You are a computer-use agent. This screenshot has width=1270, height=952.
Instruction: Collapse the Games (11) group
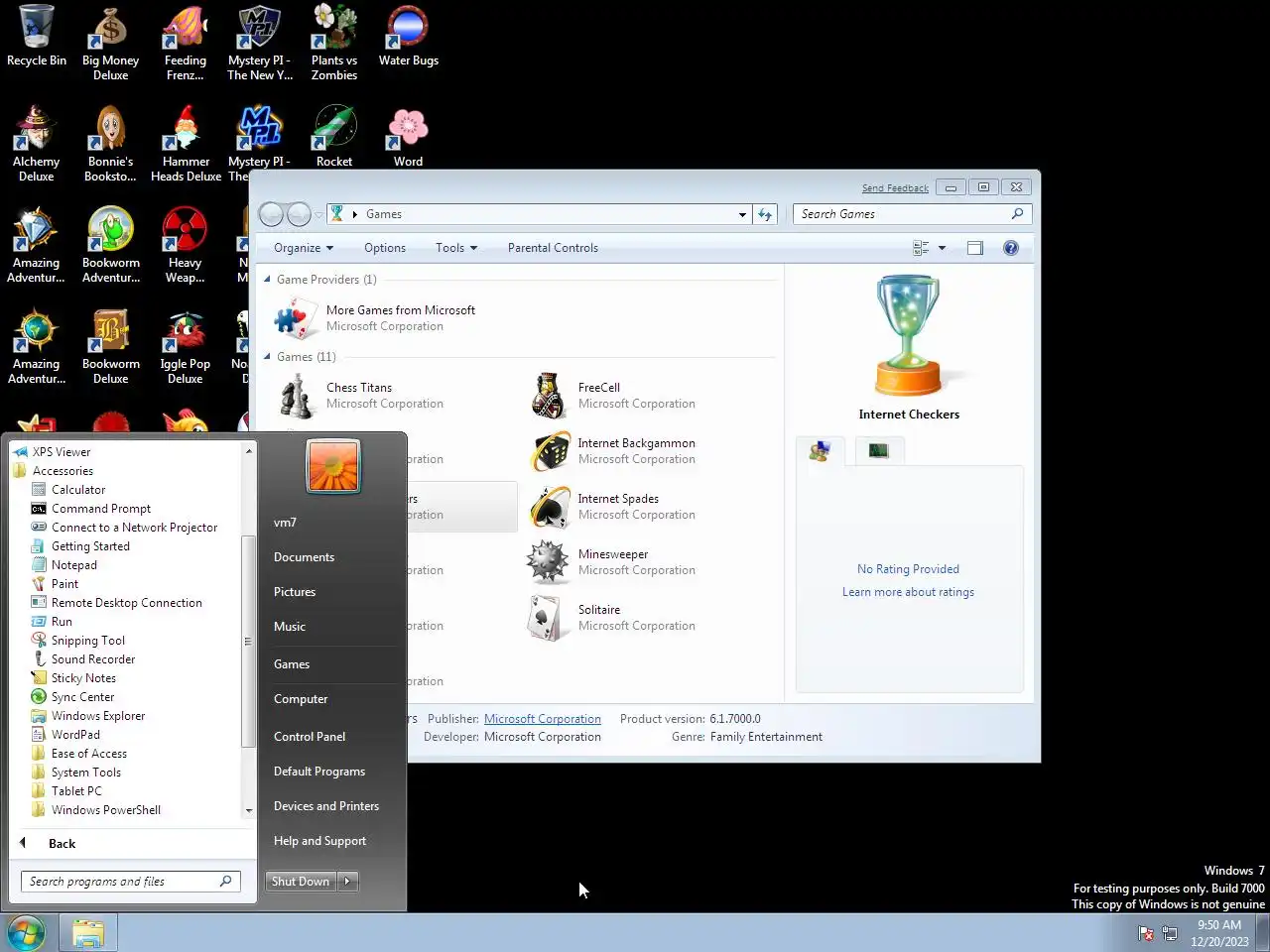click(x=267, y=357)
